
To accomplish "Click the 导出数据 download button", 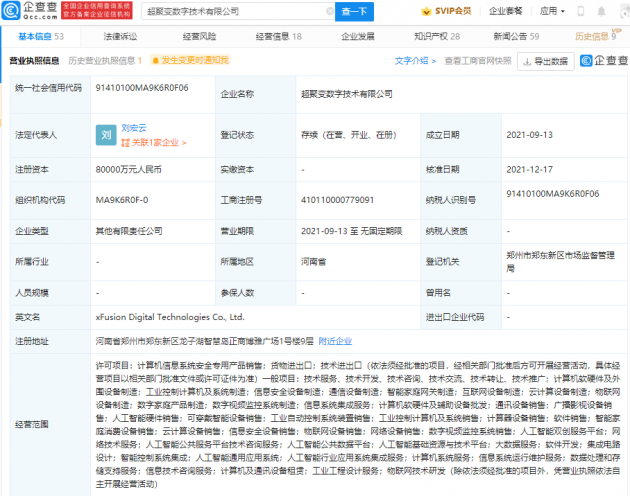I will point(545,61).
